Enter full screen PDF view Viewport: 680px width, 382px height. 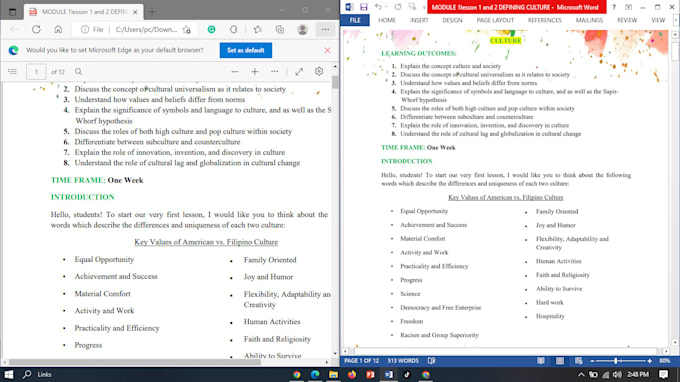pyautogui.click(x=299, y=72)
